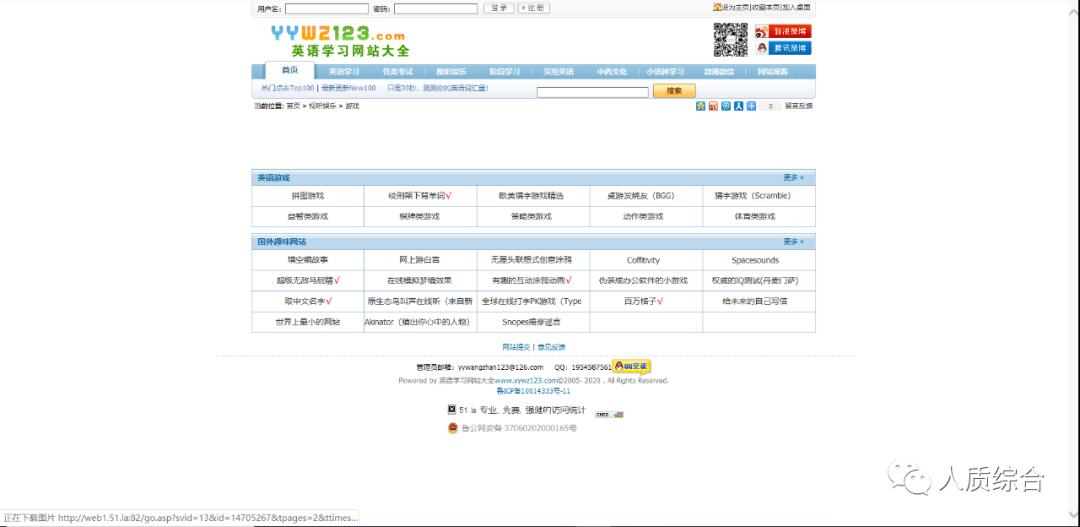Open the 动作类游戏 link

(643, 216)
